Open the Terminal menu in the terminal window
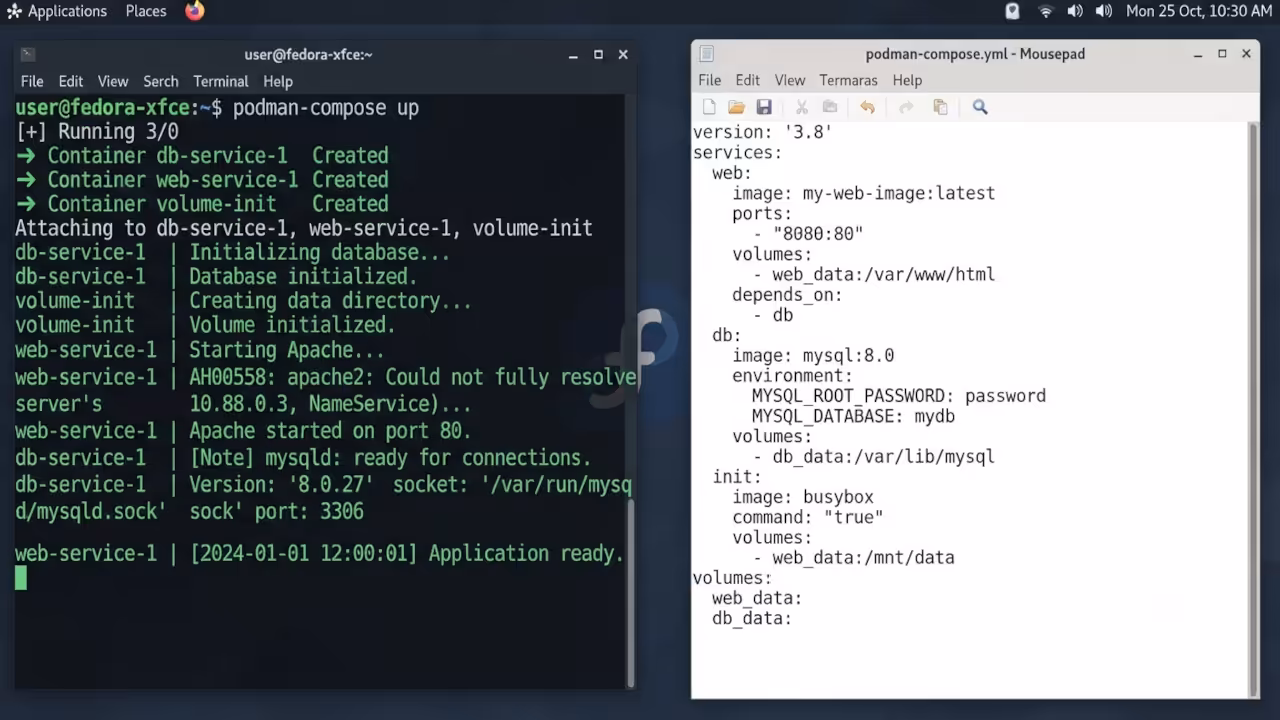 click(x=221, y=82)
